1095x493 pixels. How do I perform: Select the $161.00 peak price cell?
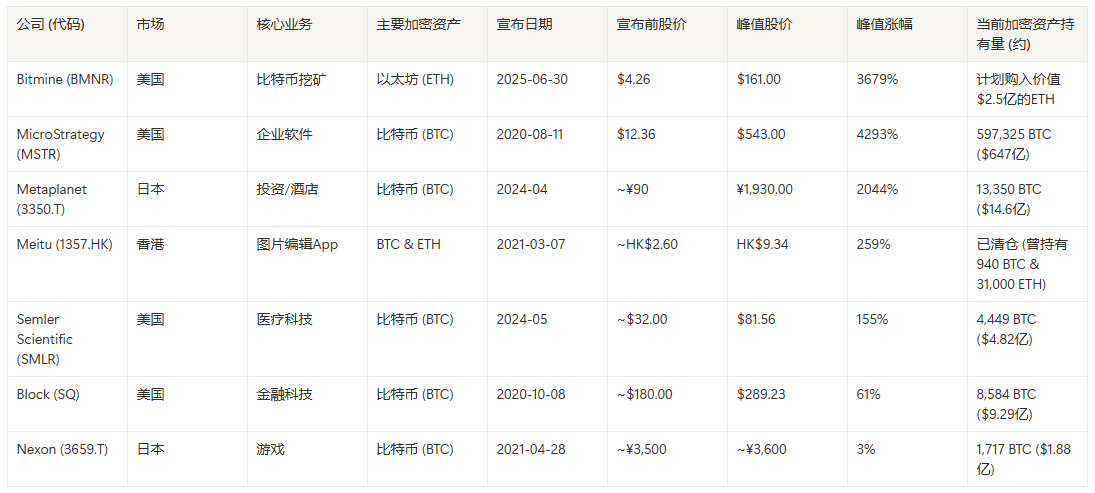click(758, 79)
